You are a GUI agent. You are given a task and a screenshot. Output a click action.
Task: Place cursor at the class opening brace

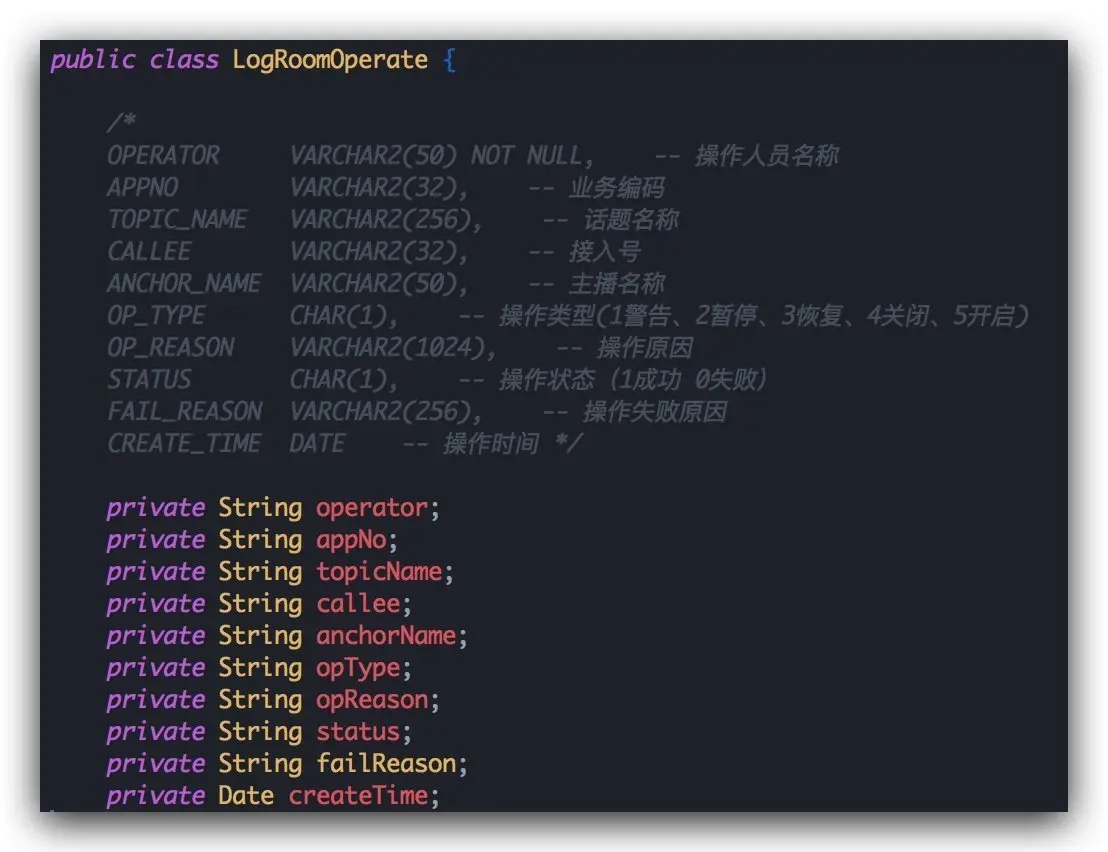(449, 60)
